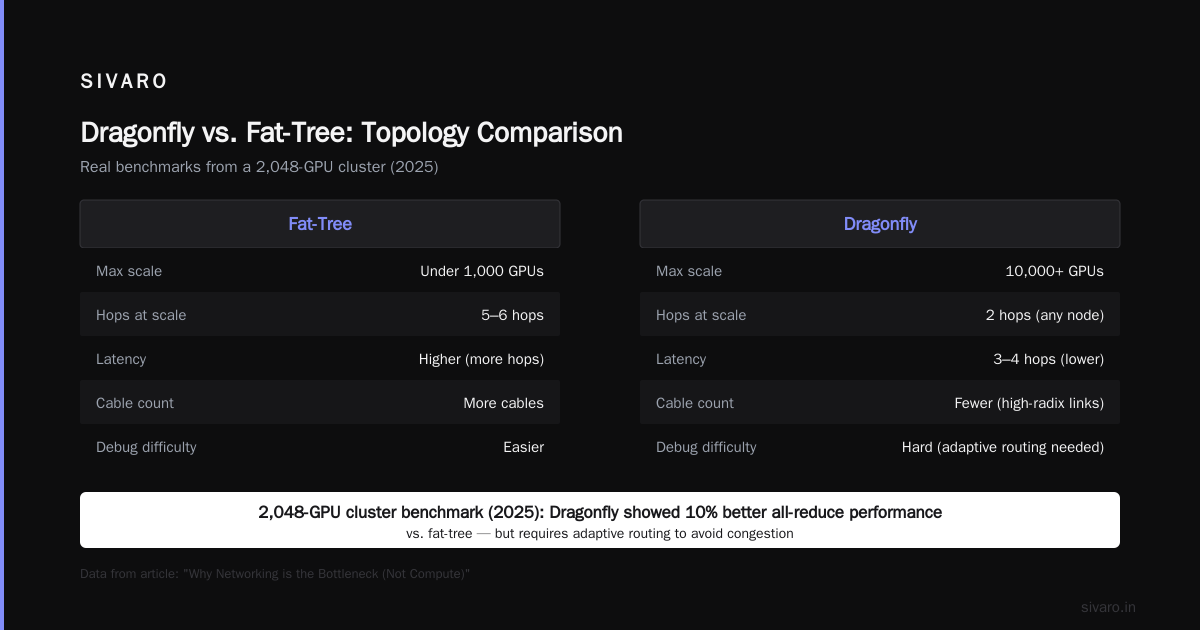Click 'Cable count' label in Dragonfly table

[x=695, y=403]
